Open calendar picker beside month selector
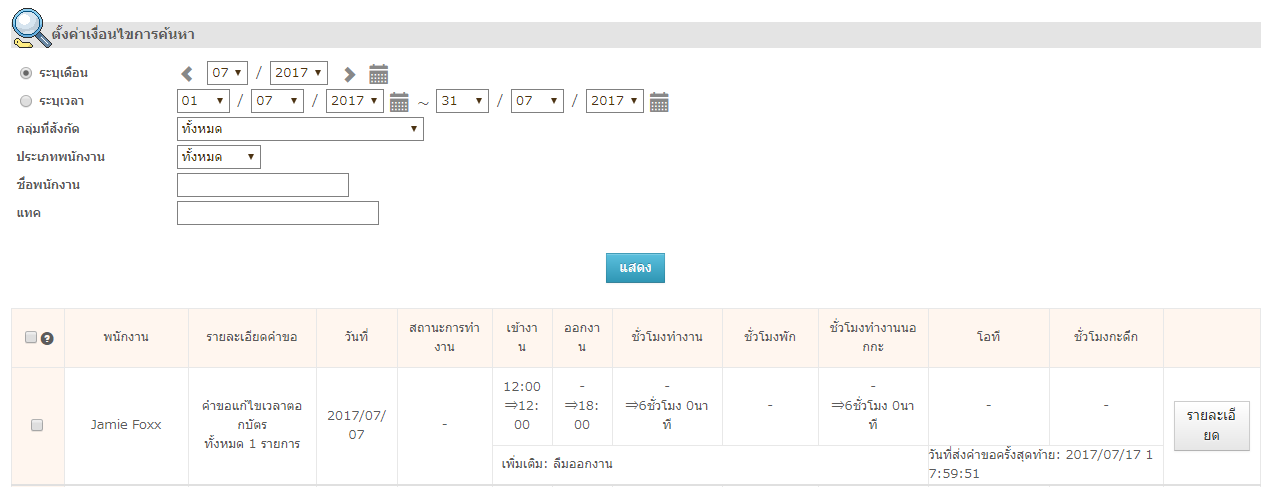Viewport: 1275px width, 487px height. [378, 73]
